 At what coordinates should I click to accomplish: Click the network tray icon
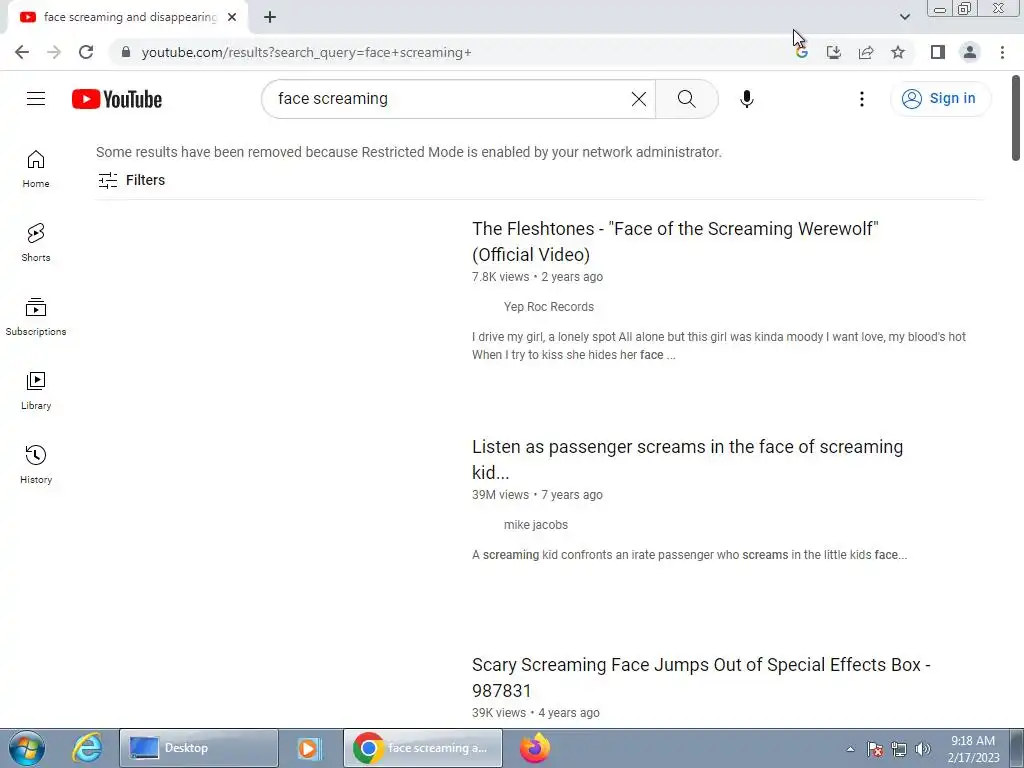pyautogui.click(x=899, y=749)
